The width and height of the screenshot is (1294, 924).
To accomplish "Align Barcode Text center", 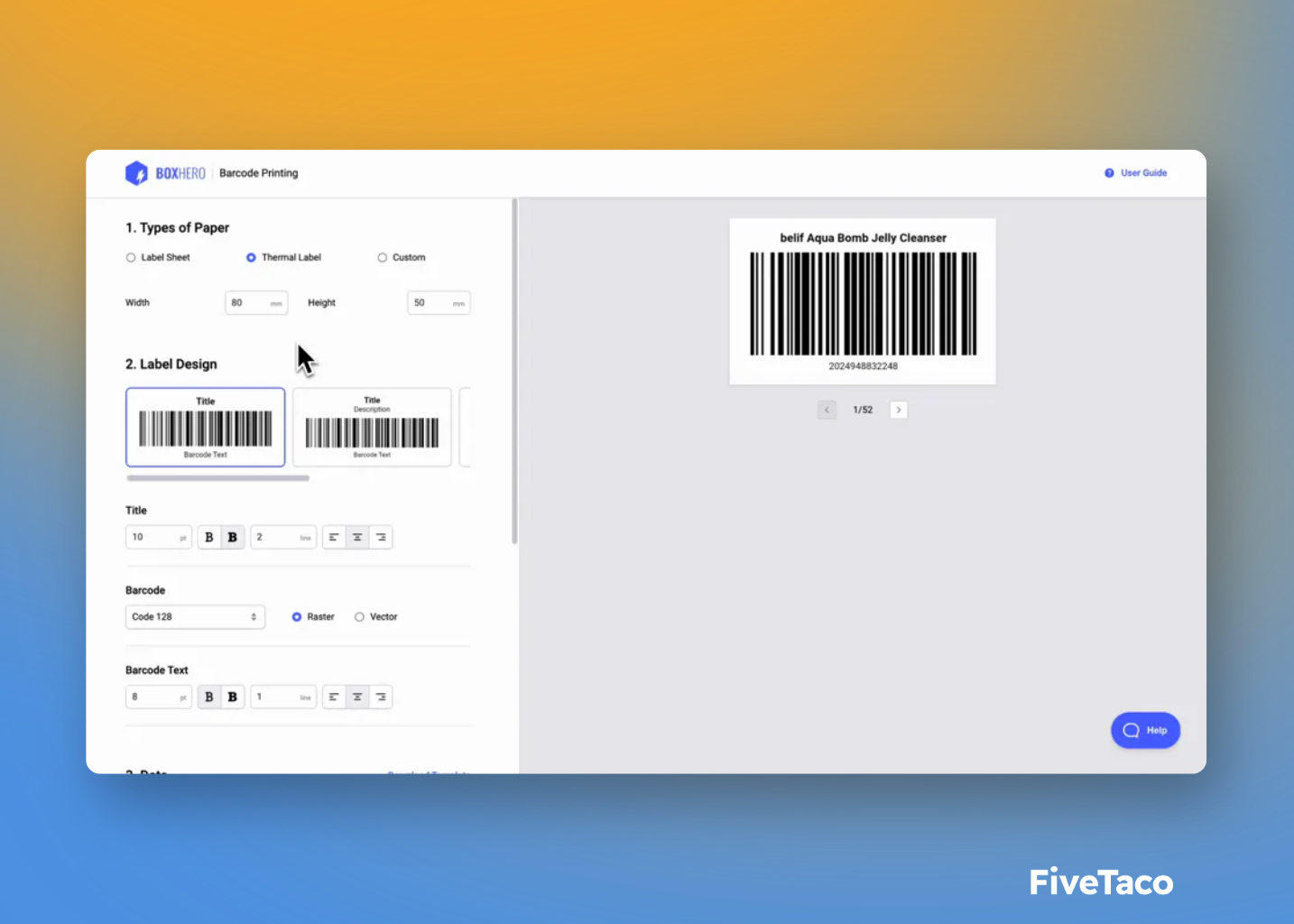I will 357,697.
